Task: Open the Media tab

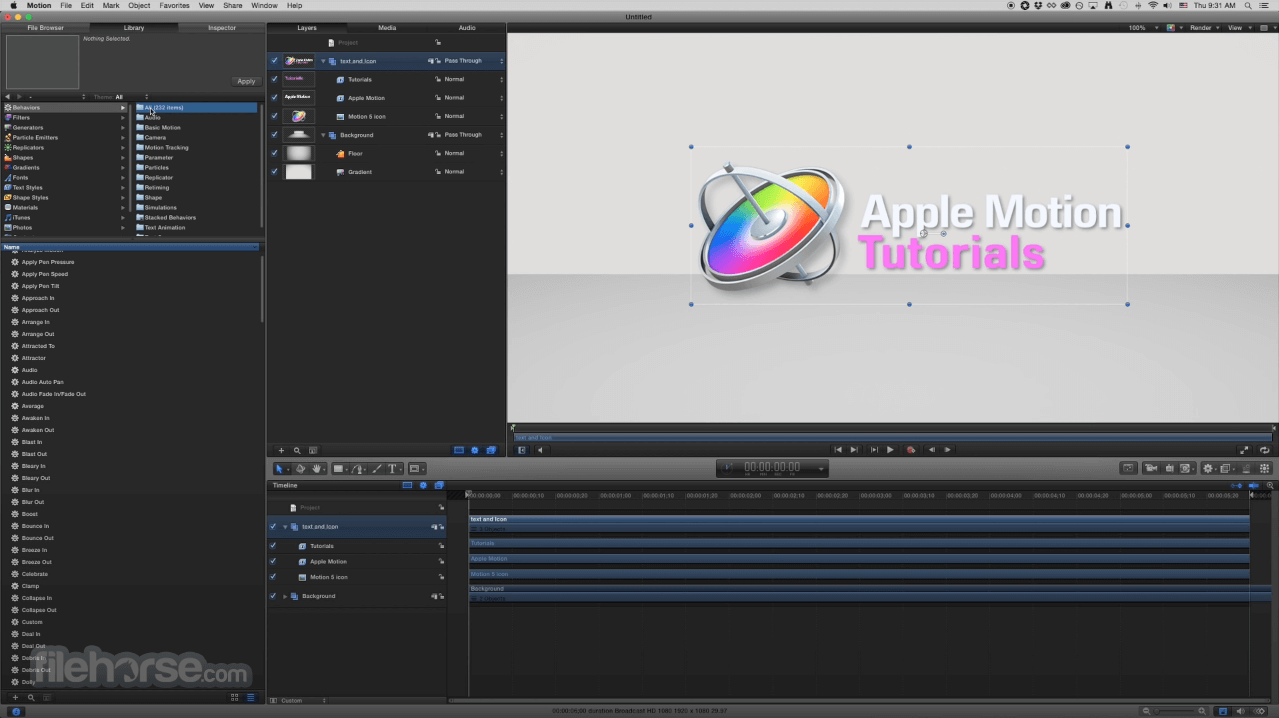Action: 387,28
